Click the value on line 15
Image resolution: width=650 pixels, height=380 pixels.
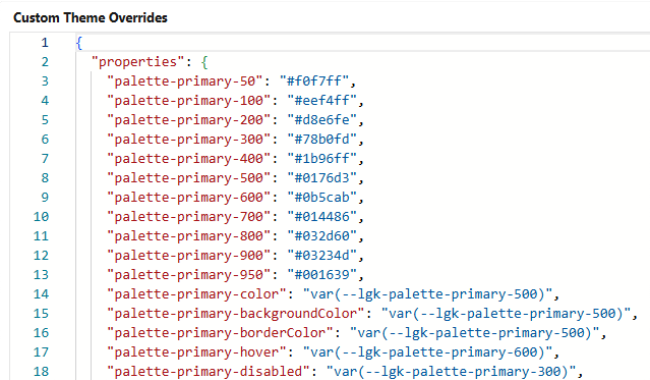pyautogui.click(x=506, y=314)
